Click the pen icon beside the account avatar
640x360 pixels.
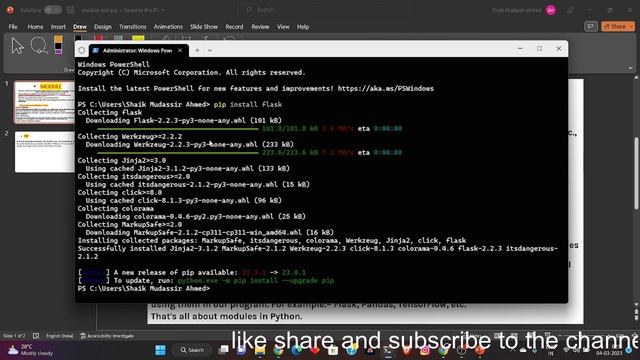click(571, 10)
